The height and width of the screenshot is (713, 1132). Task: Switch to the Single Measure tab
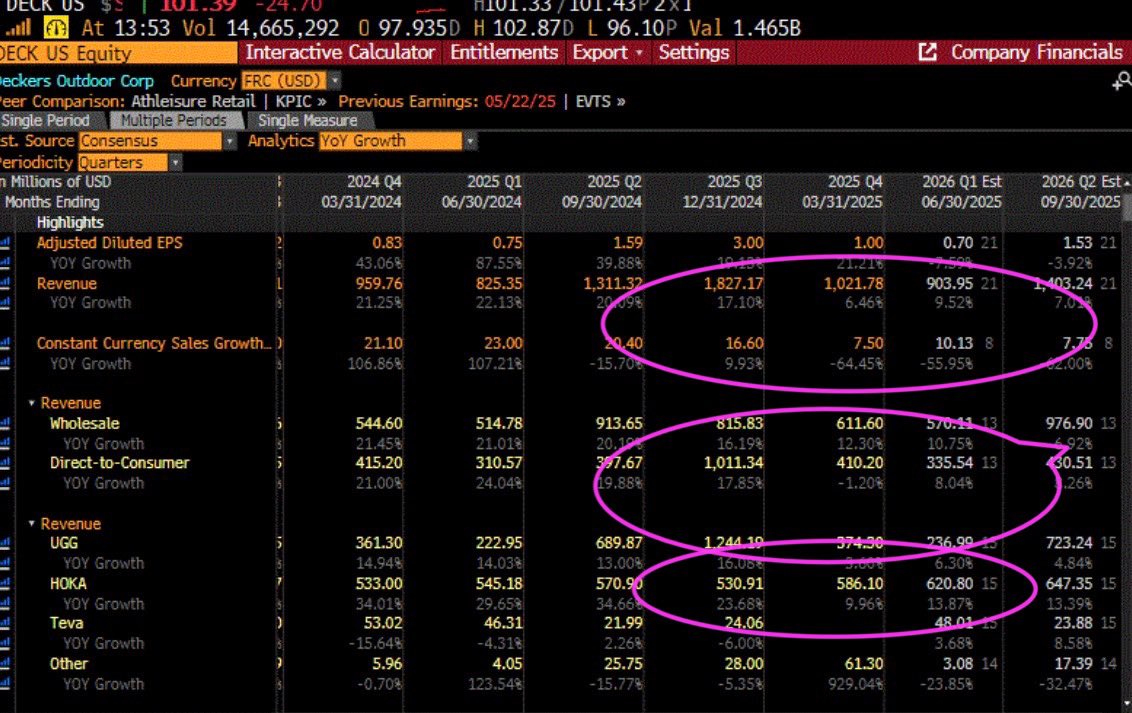click(308, 121)
